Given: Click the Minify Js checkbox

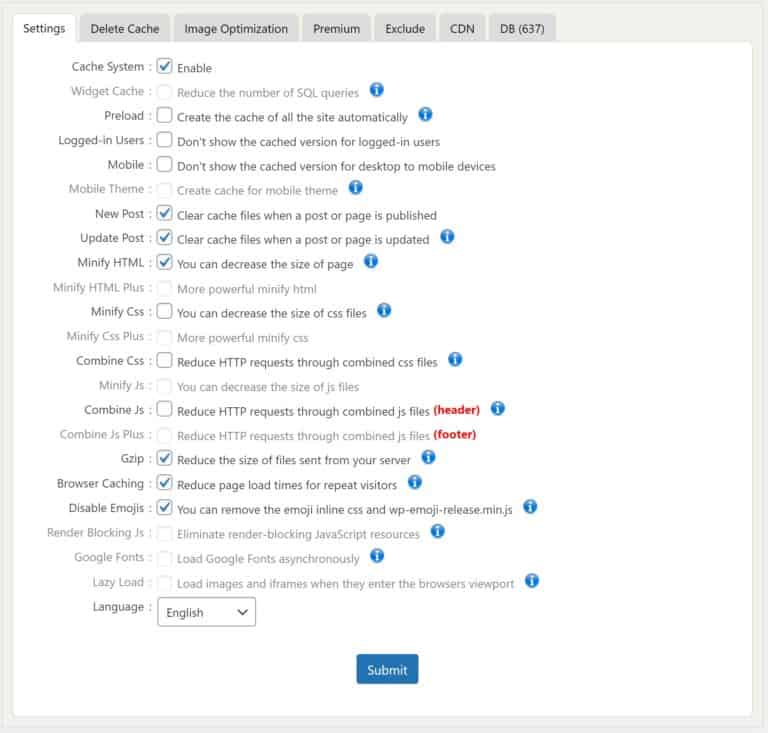Looking at the screenshot, I should coord(165,385).
